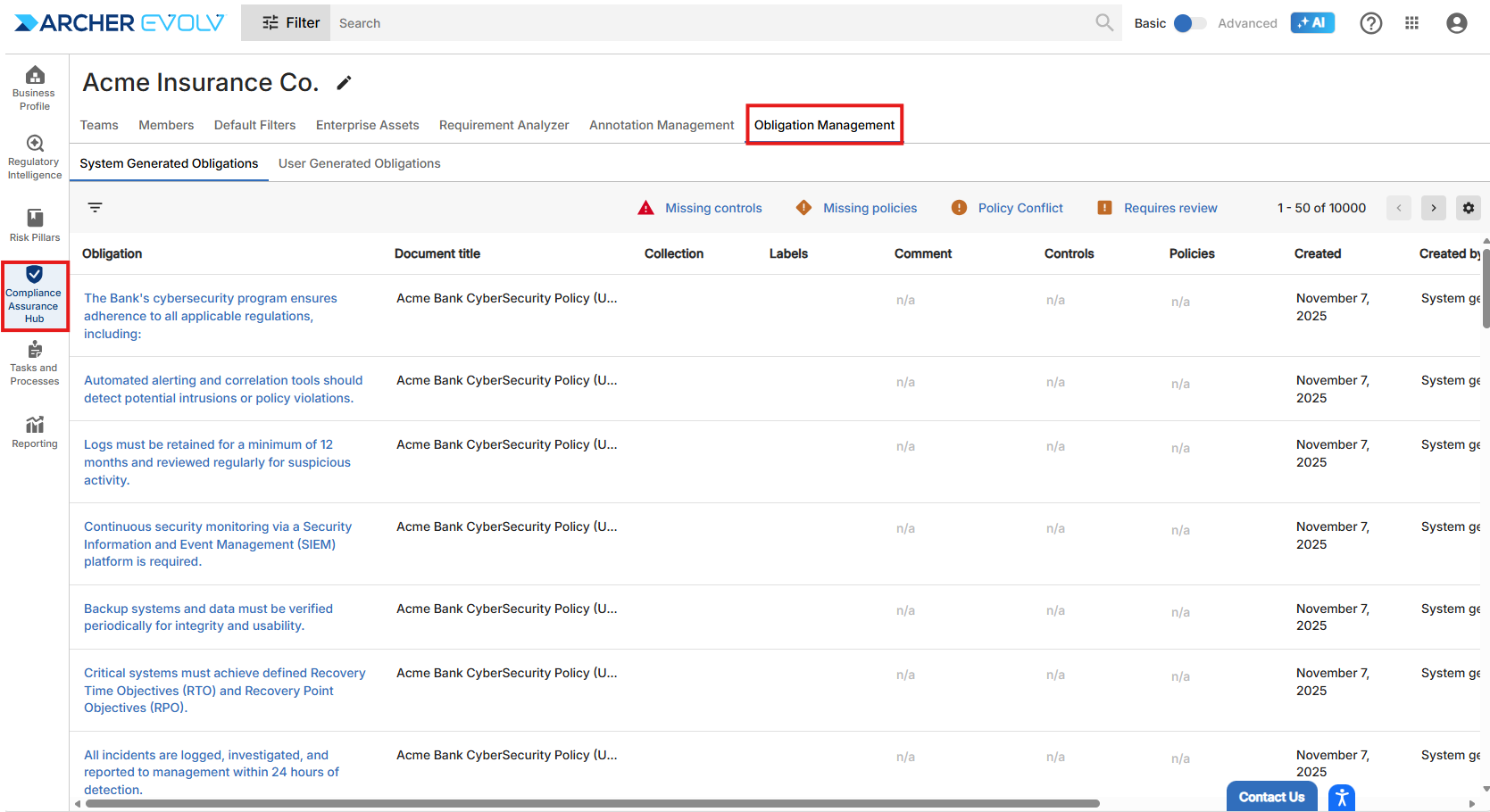
Task: Expand table filter options icon
Action: (96, 208)
